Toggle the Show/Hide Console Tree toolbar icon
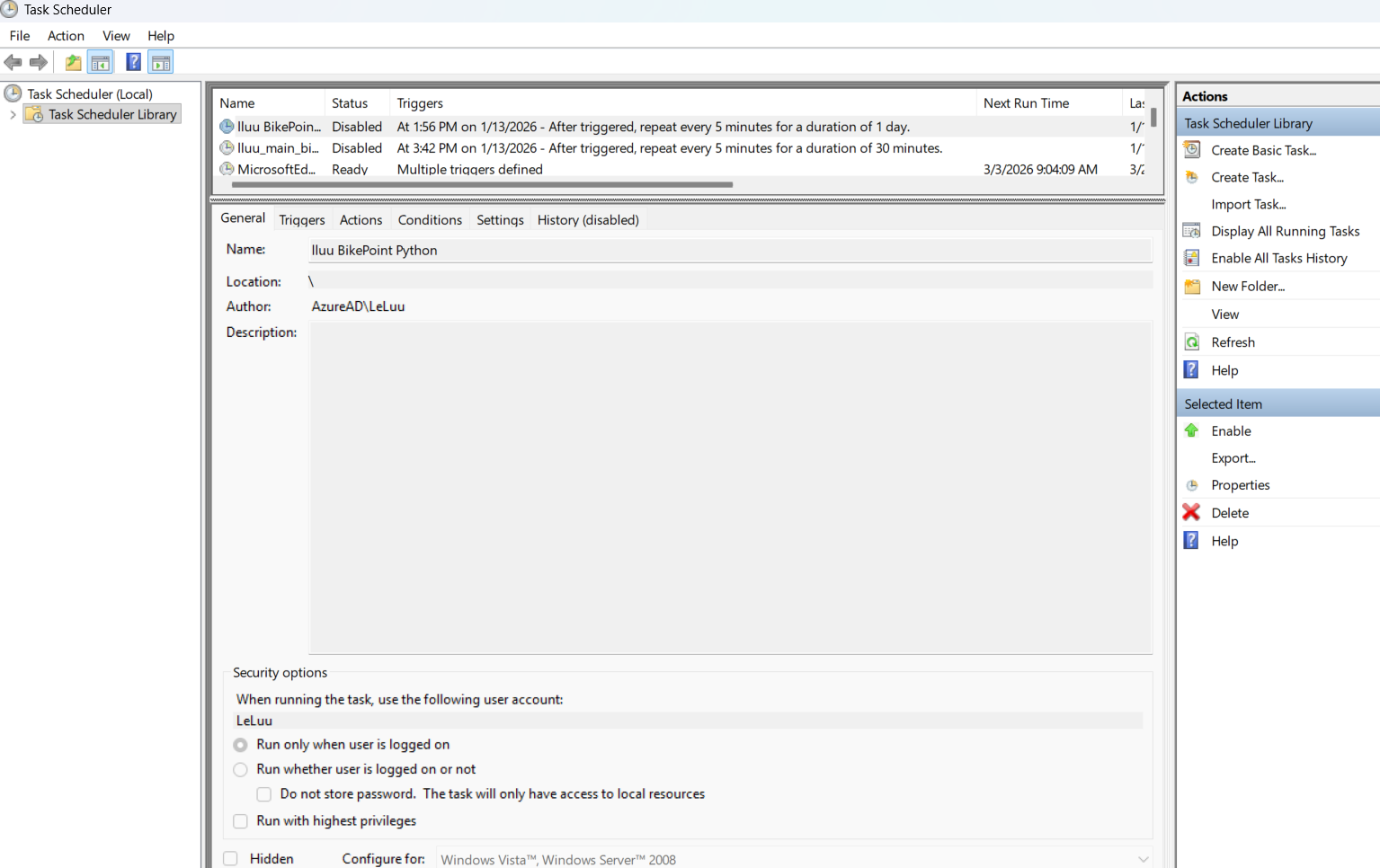 coord(101,62)
